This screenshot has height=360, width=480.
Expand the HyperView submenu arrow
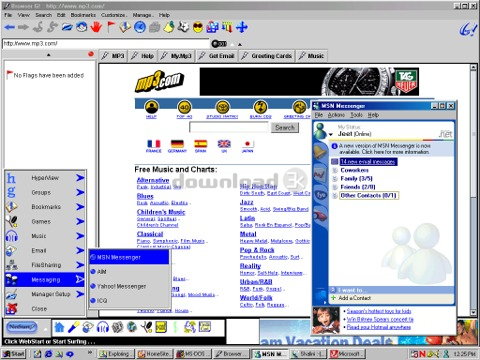[80, 178]
